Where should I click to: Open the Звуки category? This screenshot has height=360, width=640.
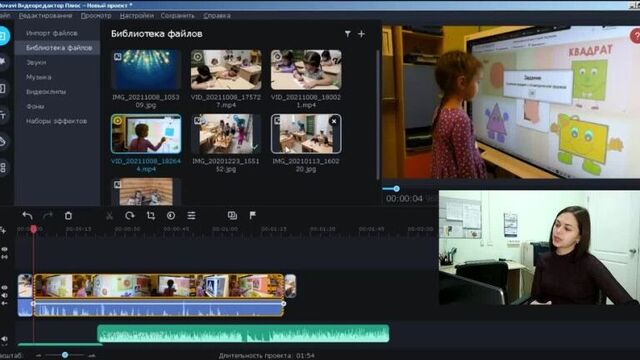(x=36, y=62)
